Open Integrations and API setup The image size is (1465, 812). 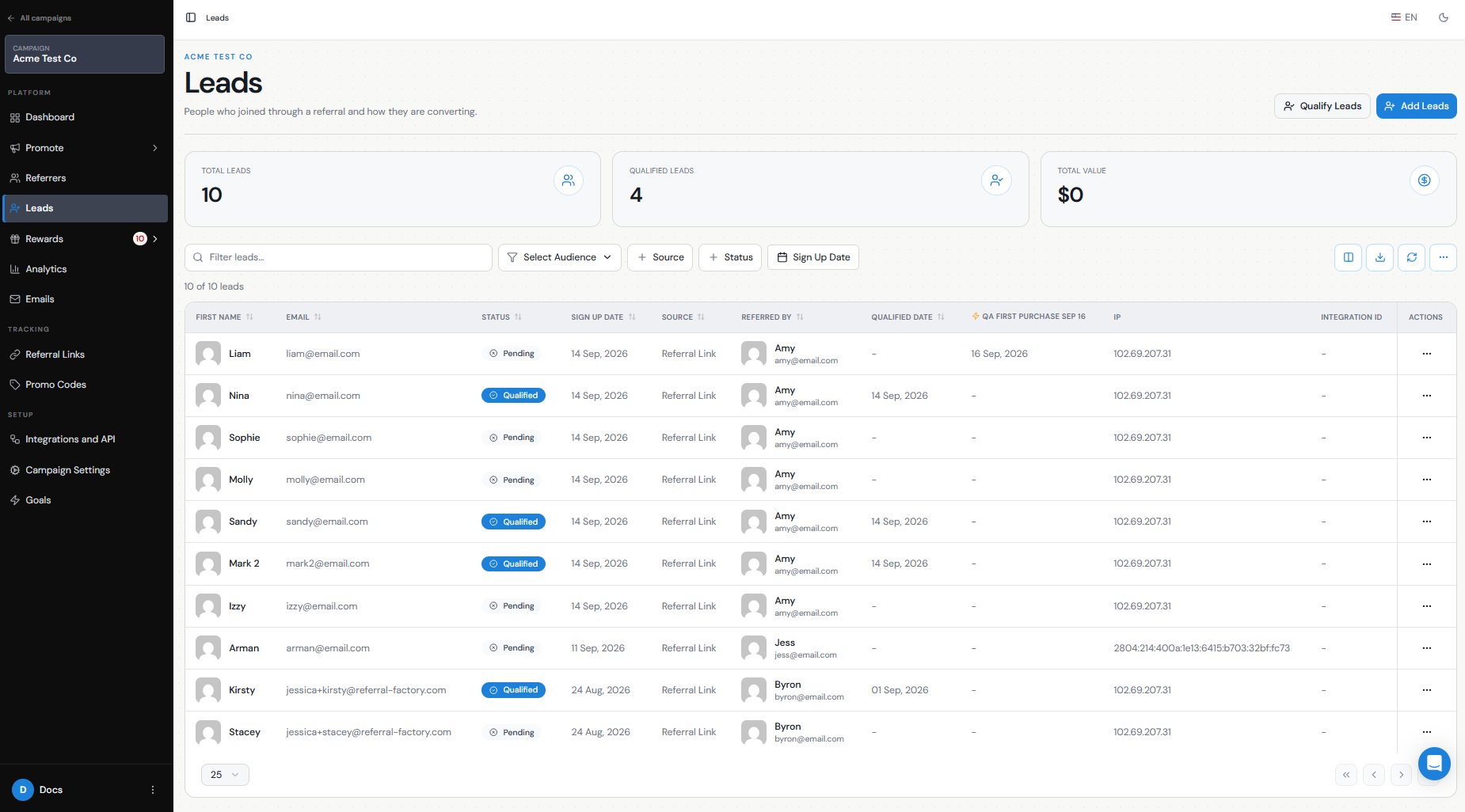point(86,439)
